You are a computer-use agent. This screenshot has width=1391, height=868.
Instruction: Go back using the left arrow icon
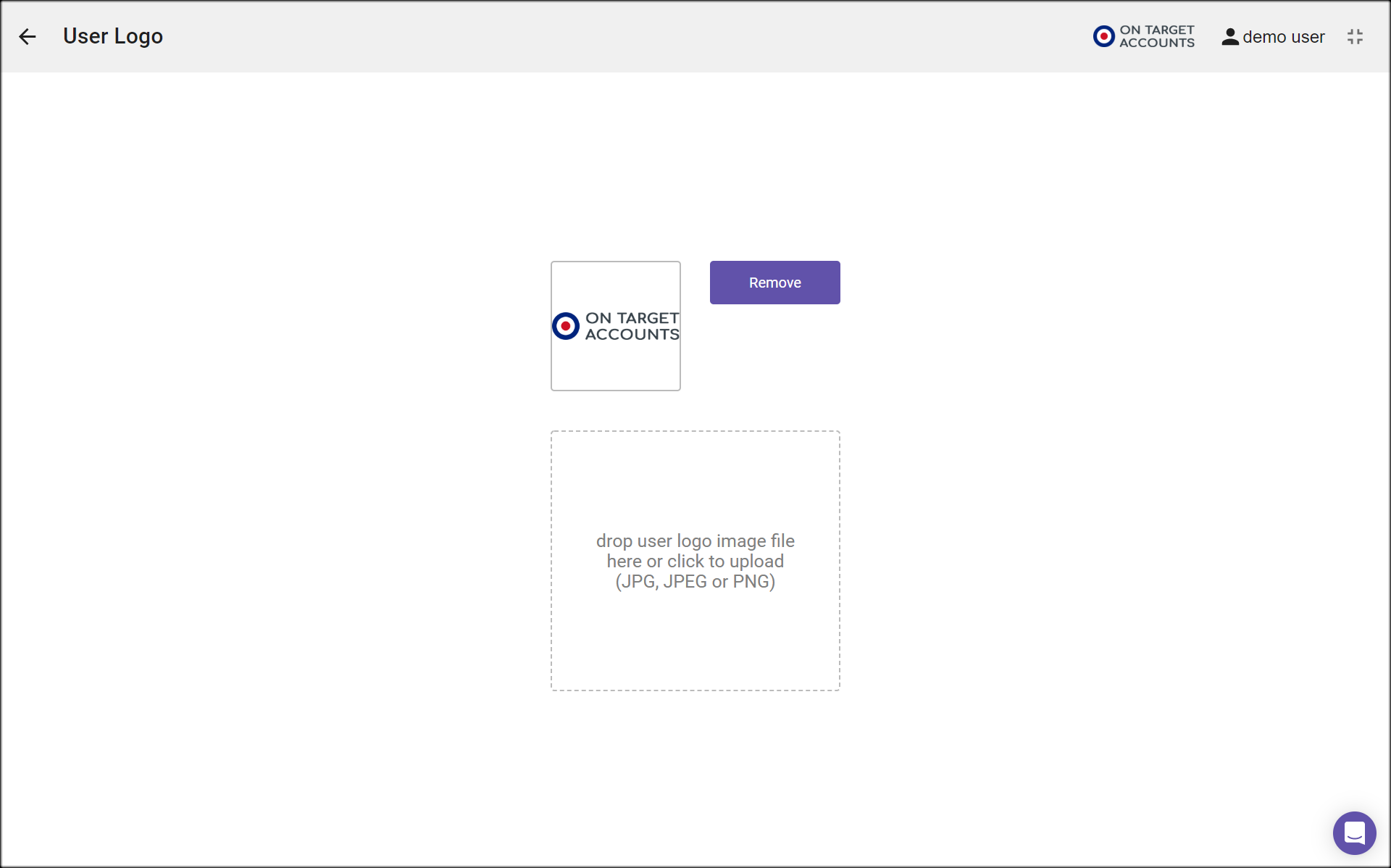28,36
